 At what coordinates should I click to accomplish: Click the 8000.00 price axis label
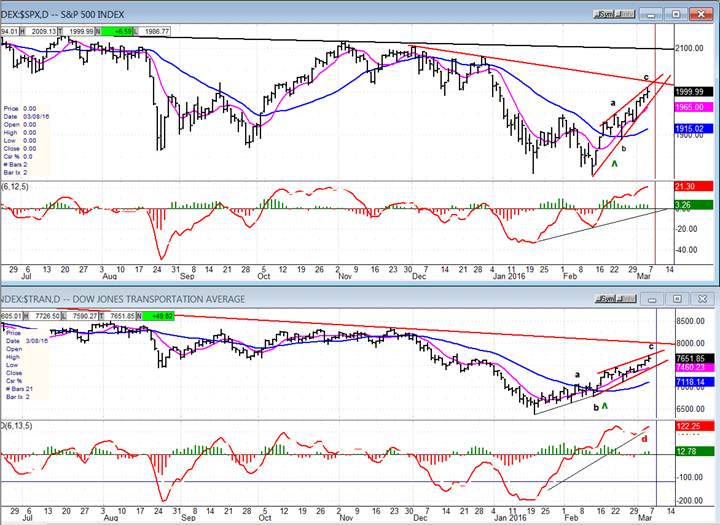pyautogui.click(x=690, y=343)
